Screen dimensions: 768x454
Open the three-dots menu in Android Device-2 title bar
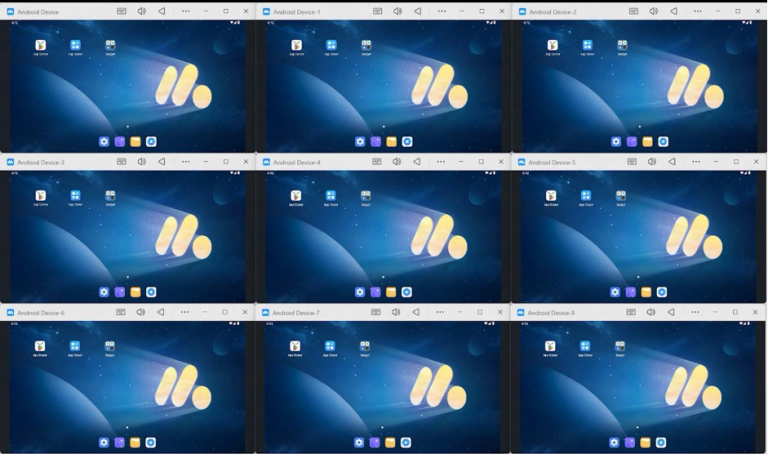(697, 11)
